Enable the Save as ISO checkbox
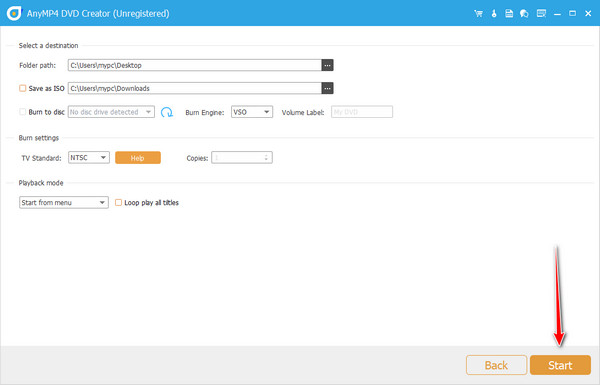 pyautogui.click(x=23, y=88)
